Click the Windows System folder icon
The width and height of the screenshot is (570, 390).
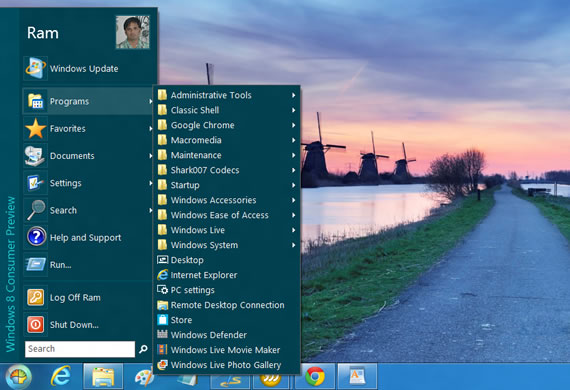coord(162,245)
